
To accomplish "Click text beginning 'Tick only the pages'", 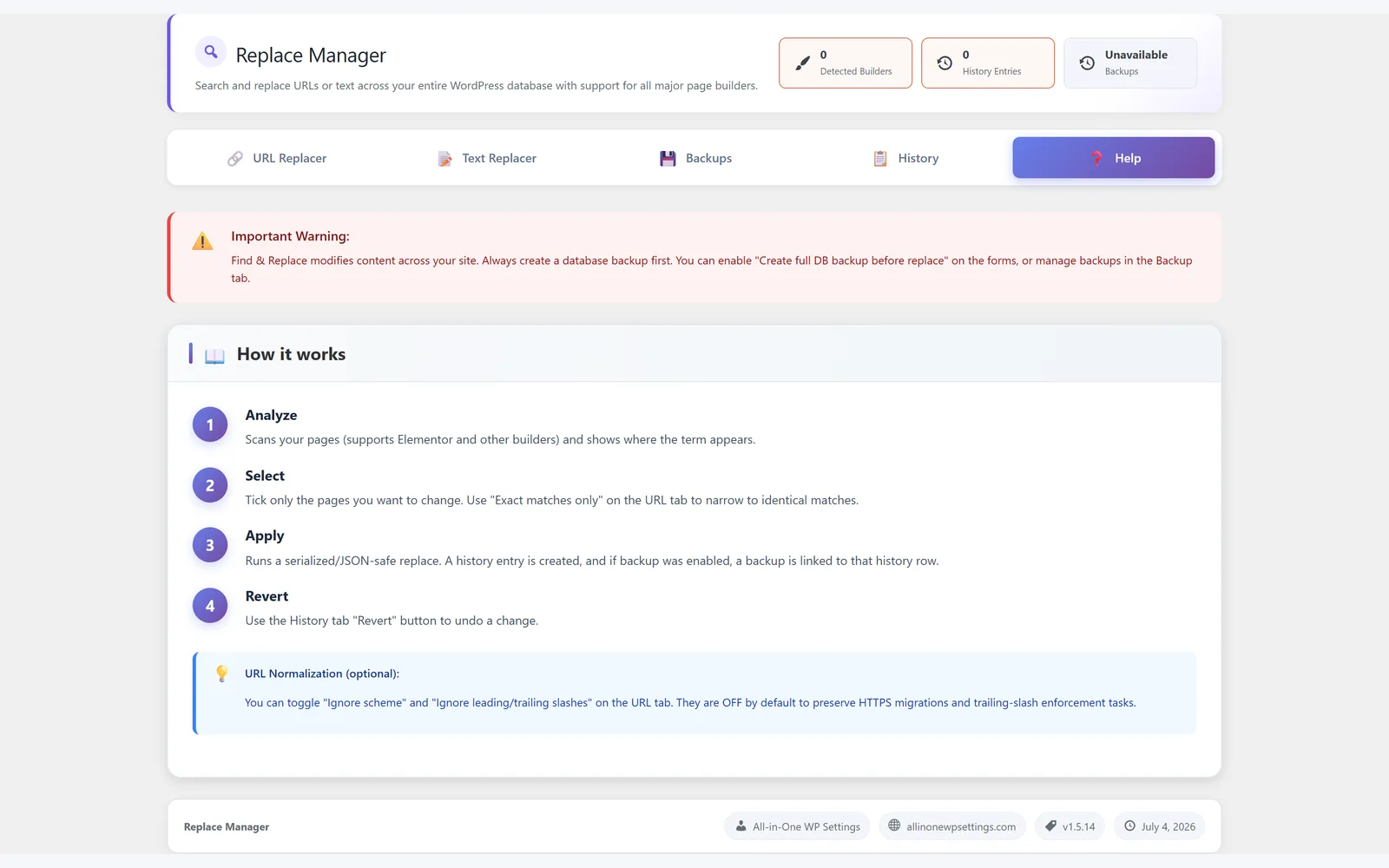I will tap(552, 500).
